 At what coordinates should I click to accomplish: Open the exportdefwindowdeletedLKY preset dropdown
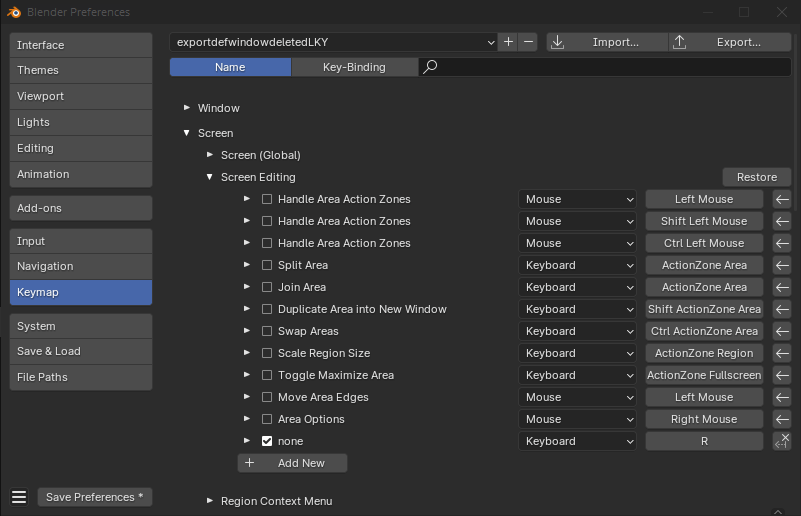(x=334, y=42)
